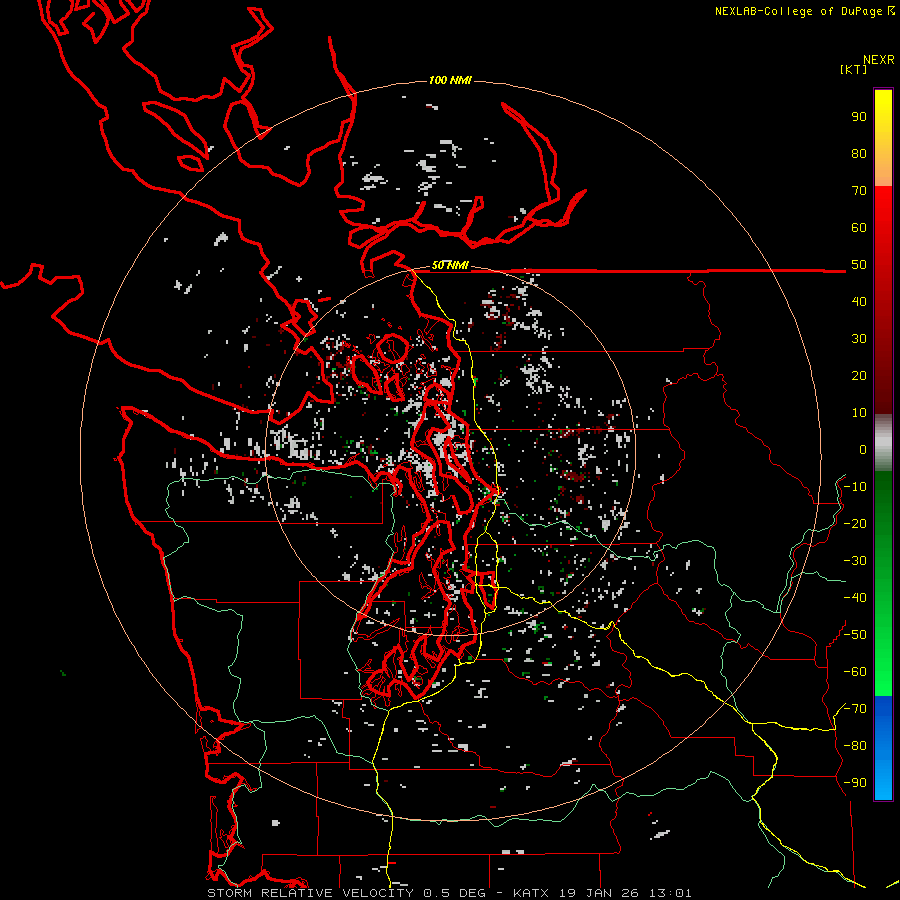Click the -20 value on the velocity scale
Screen dimensions: 900x900
coord(855,524)
